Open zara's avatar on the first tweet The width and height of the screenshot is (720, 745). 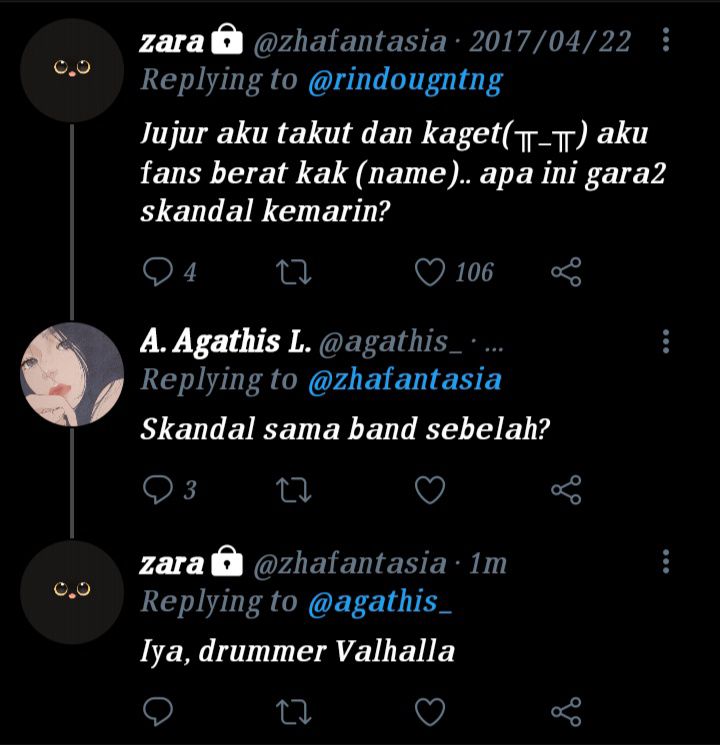pos(72,70)
